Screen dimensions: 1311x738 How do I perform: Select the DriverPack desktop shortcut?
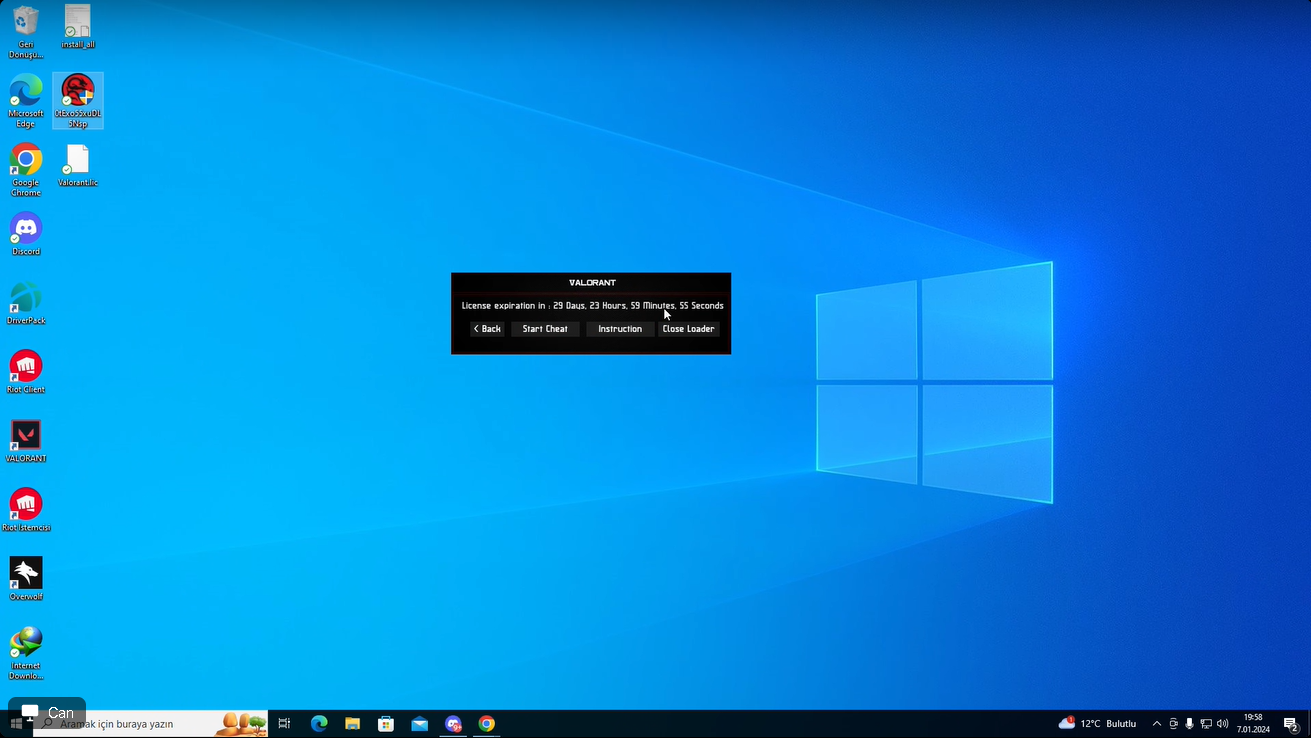[26, 303]
